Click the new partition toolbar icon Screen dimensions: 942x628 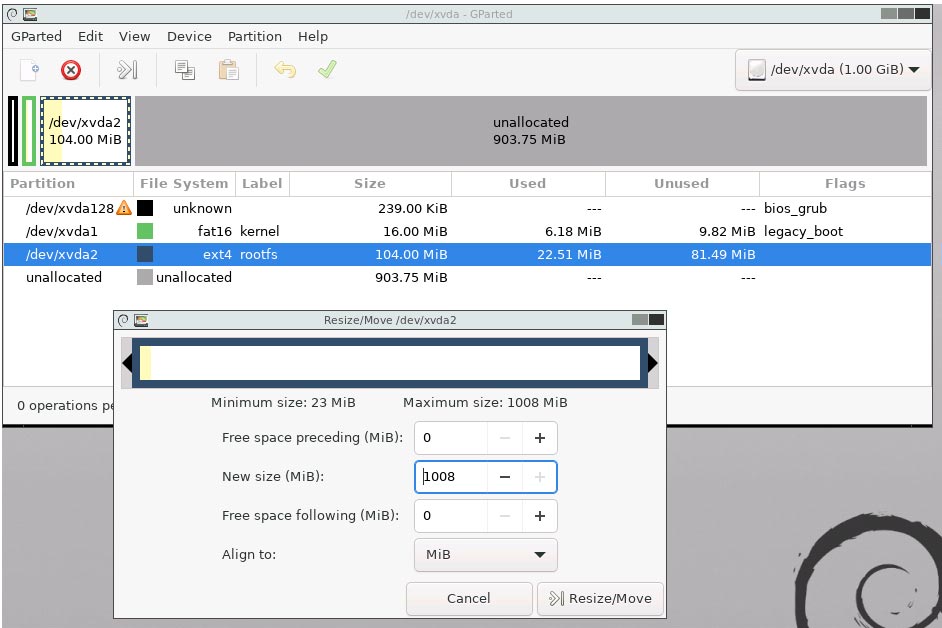coord(30,70)
